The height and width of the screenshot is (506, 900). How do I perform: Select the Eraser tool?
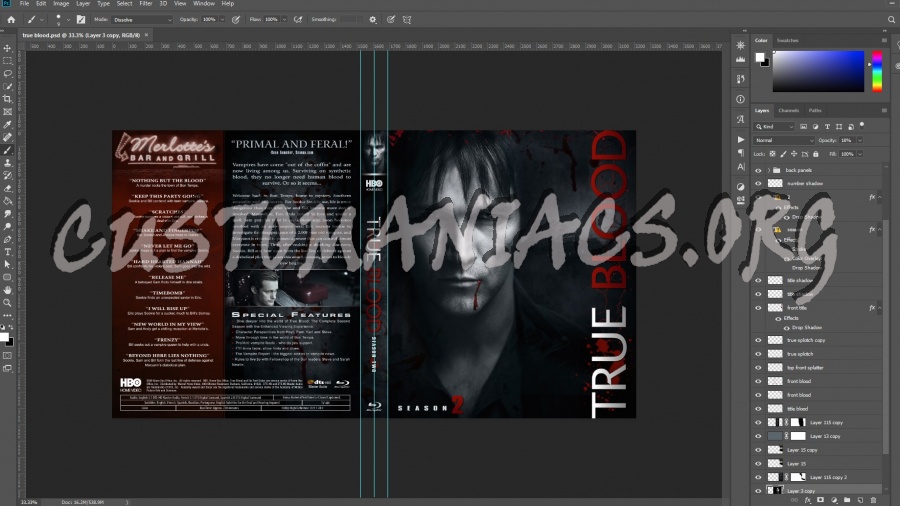pos(7,188)
